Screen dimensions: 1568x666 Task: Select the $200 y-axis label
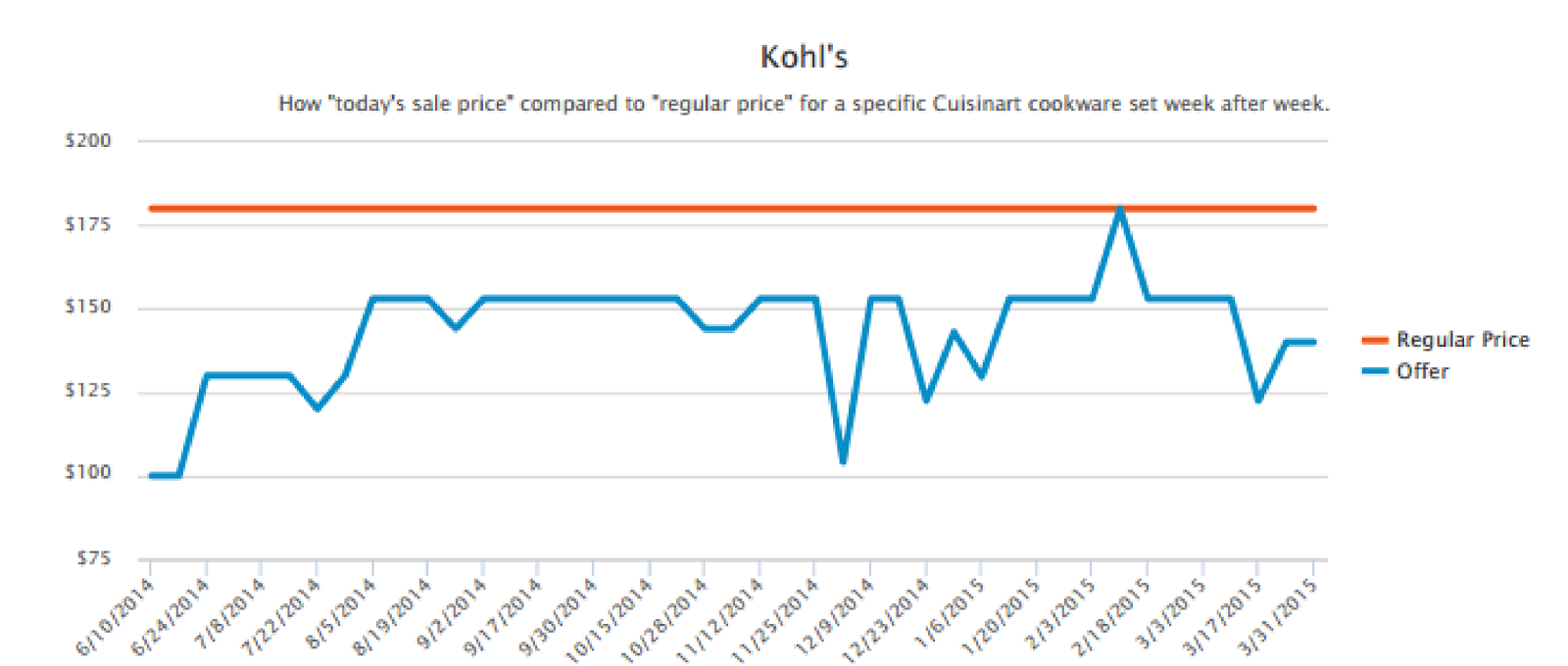pyautogui.click(x=88, y=141)
